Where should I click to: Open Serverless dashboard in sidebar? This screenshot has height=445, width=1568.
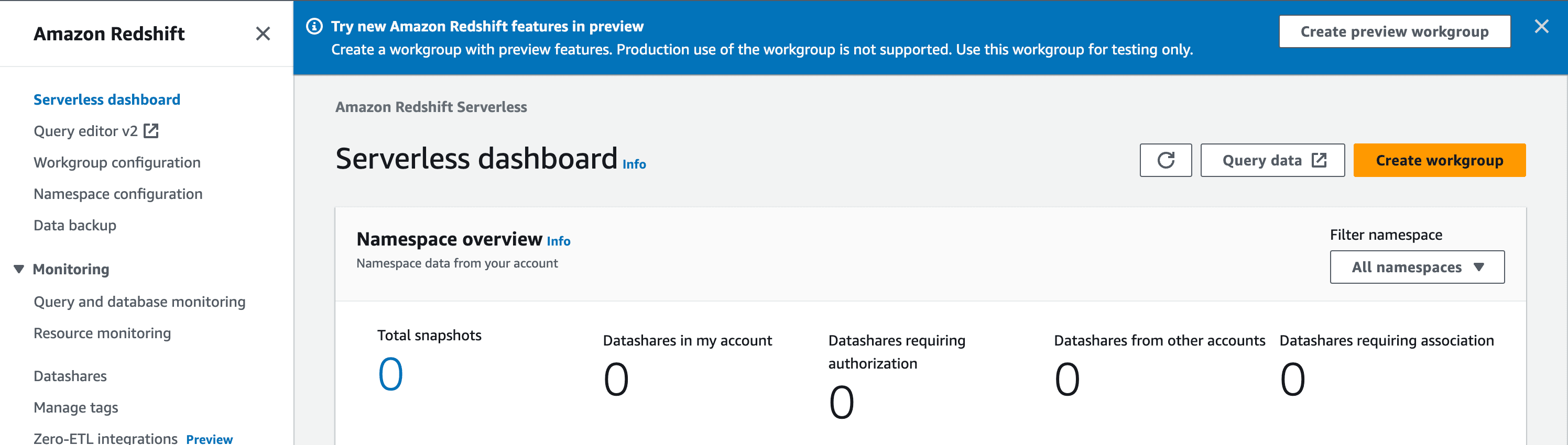(106, 99)
